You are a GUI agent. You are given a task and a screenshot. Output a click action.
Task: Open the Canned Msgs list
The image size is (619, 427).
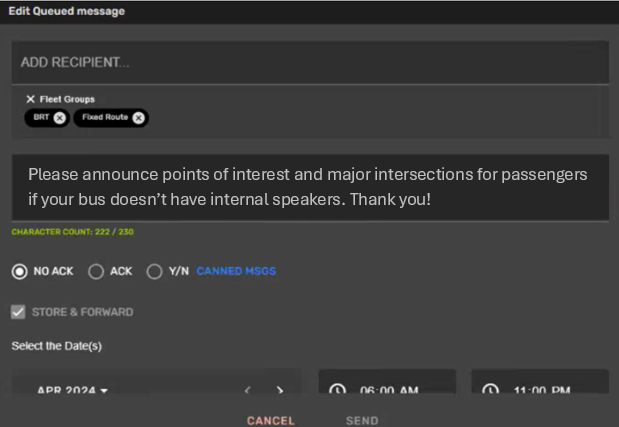point(236,271)
